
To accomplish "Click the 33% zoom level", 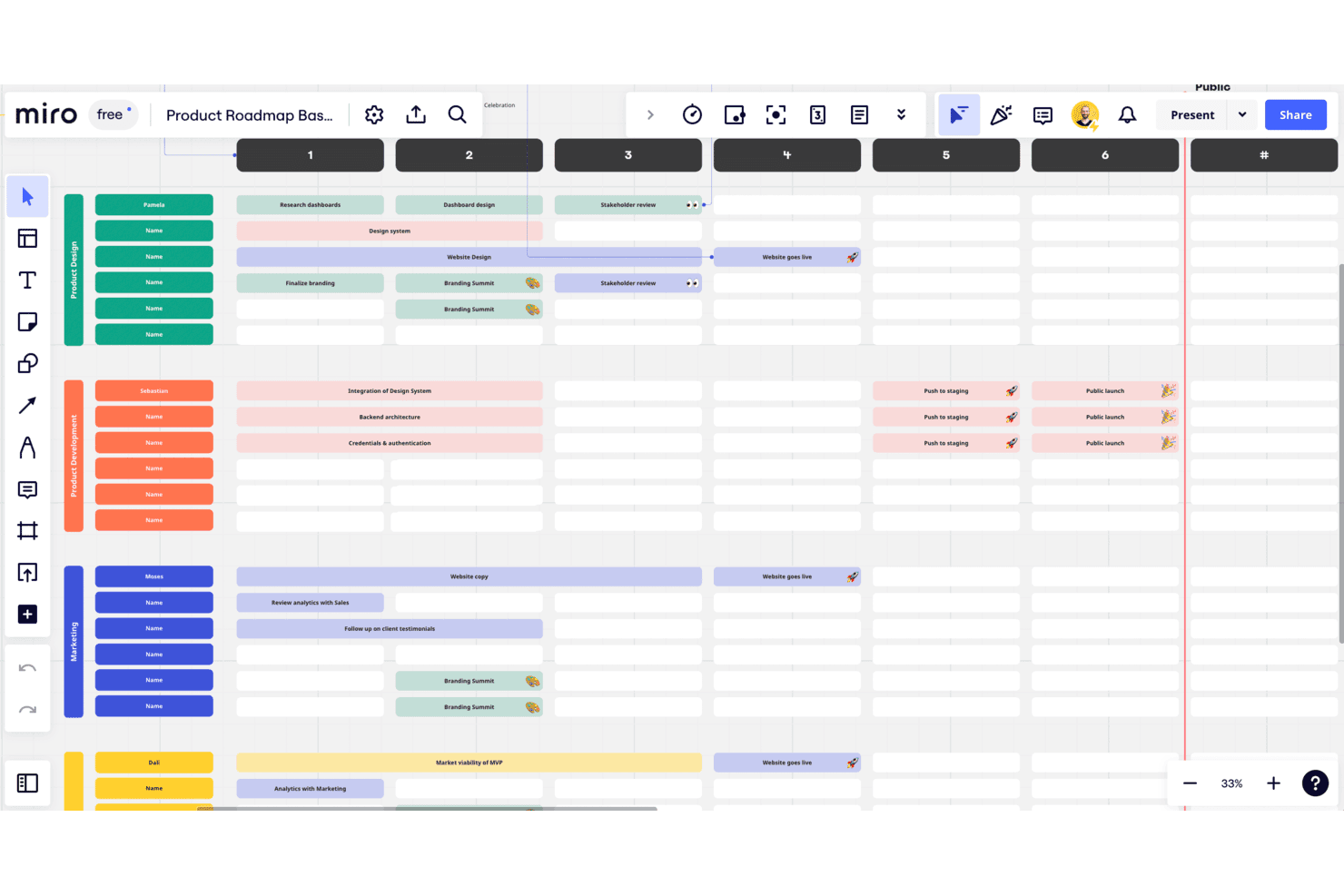I will (1231, 783).
